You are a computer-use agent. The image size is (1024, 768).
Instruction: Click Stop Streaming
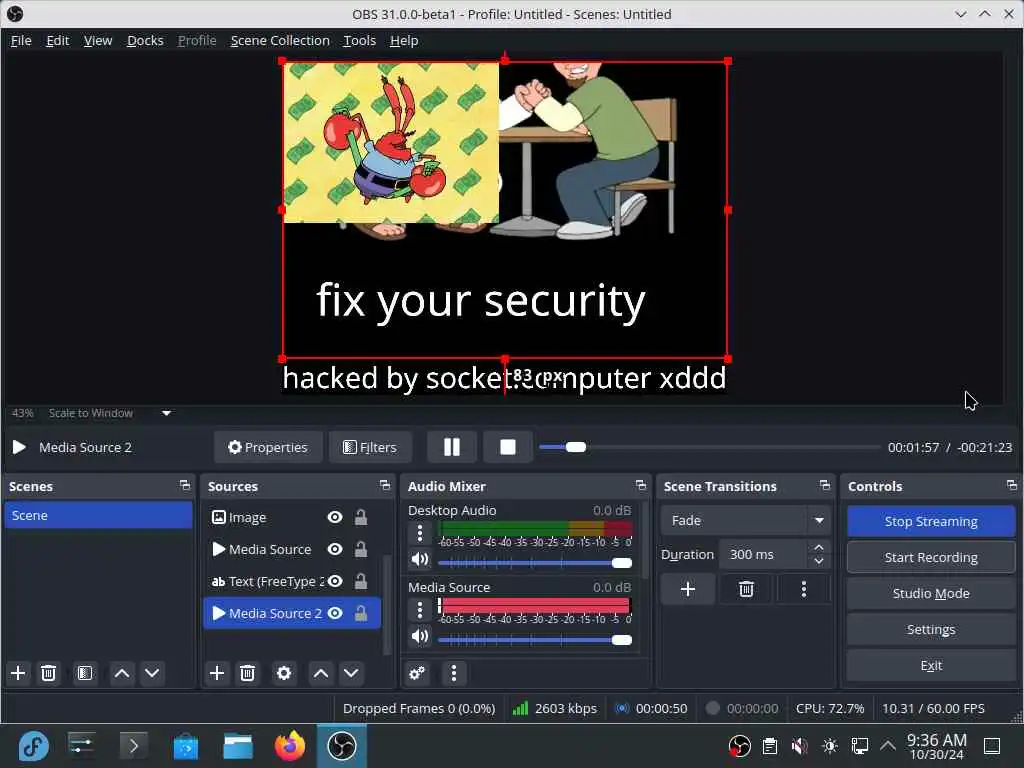tap(931, 521)
